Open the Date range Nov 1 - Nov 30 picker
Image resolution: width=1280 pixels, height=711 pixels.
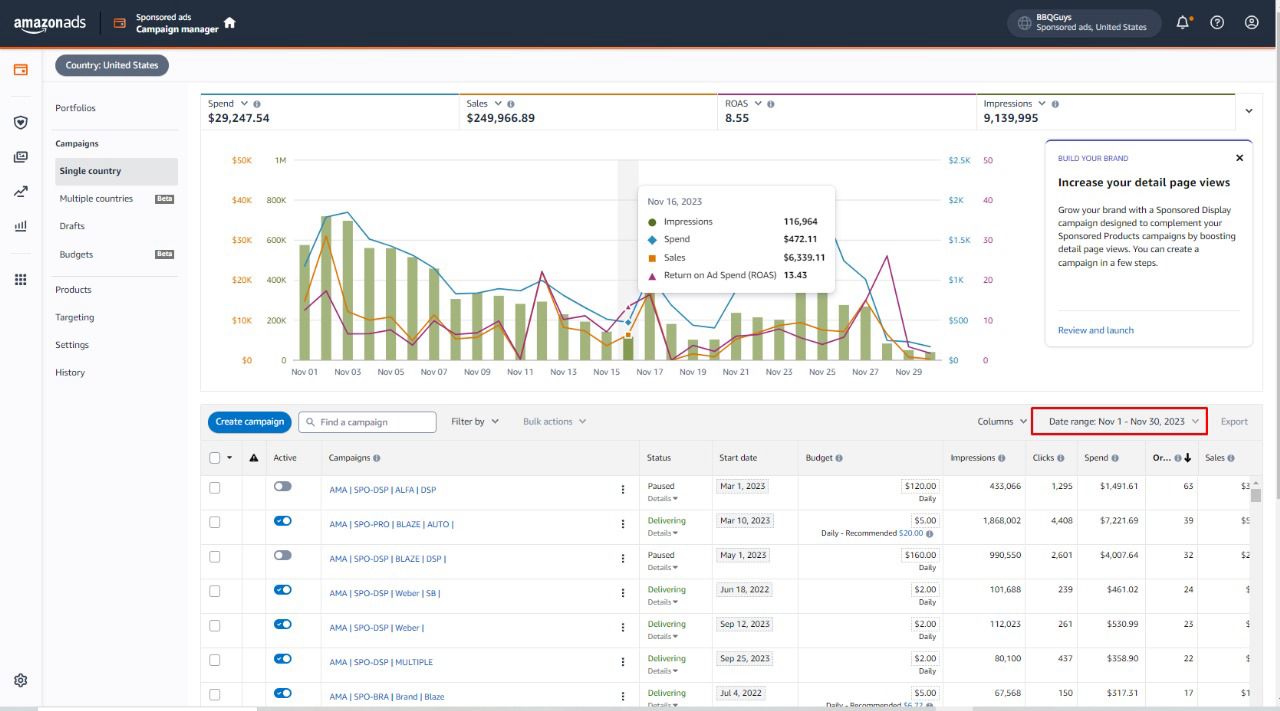click(1119, 422)
